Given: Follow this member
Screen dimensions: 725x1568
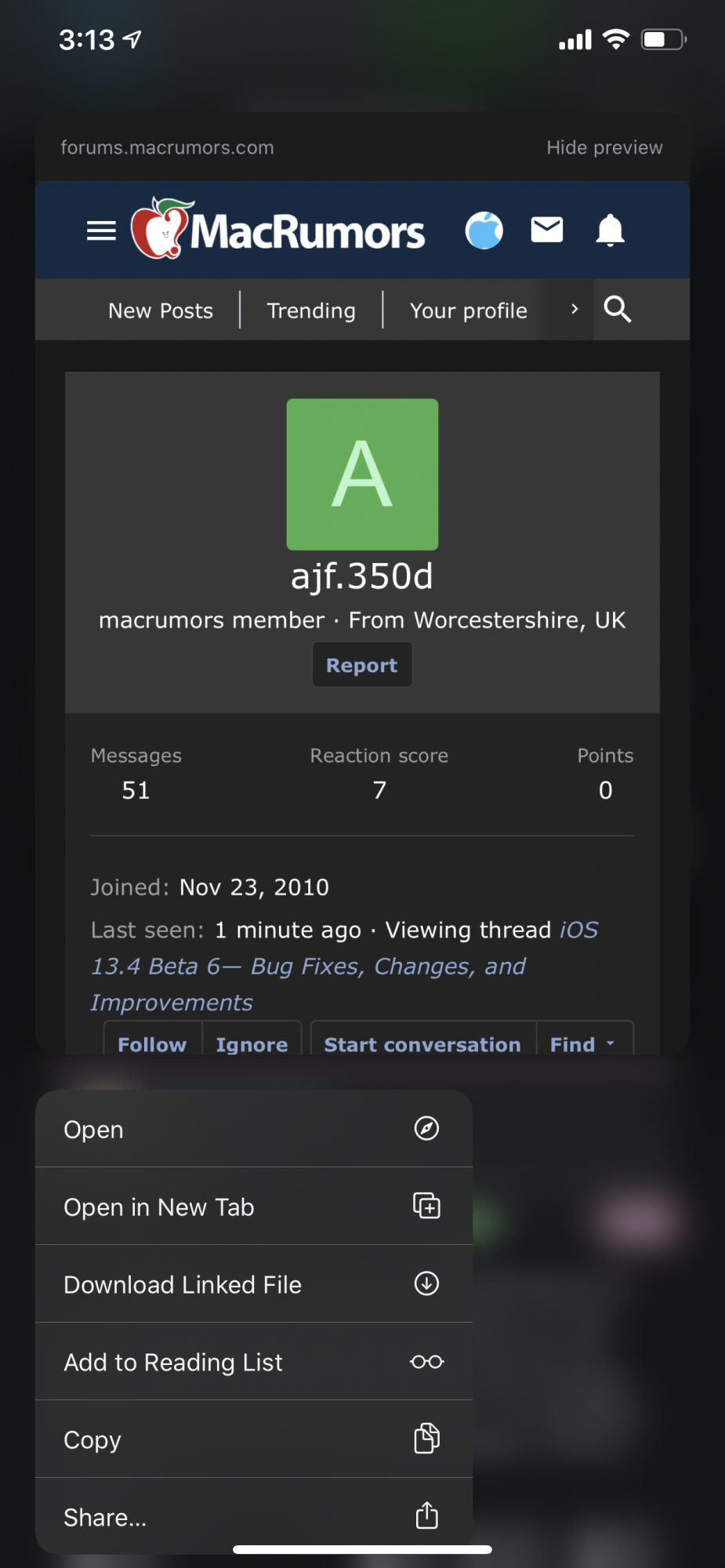Looking at the screenshot, I should pyautogui.click(x=153, y=1044).
